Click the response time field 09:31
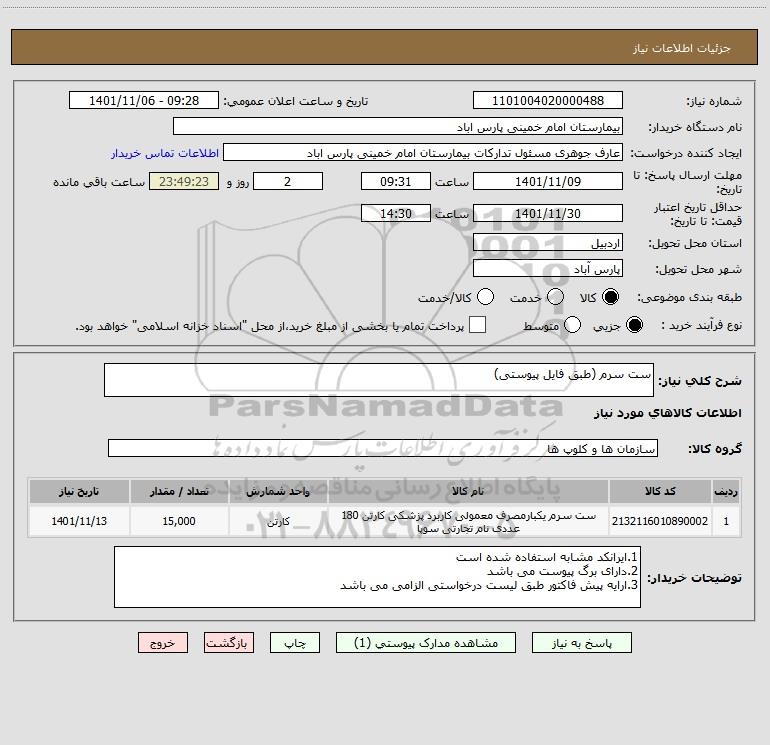Viewport: 770px width, 745px height. click(x=396, y=181)
